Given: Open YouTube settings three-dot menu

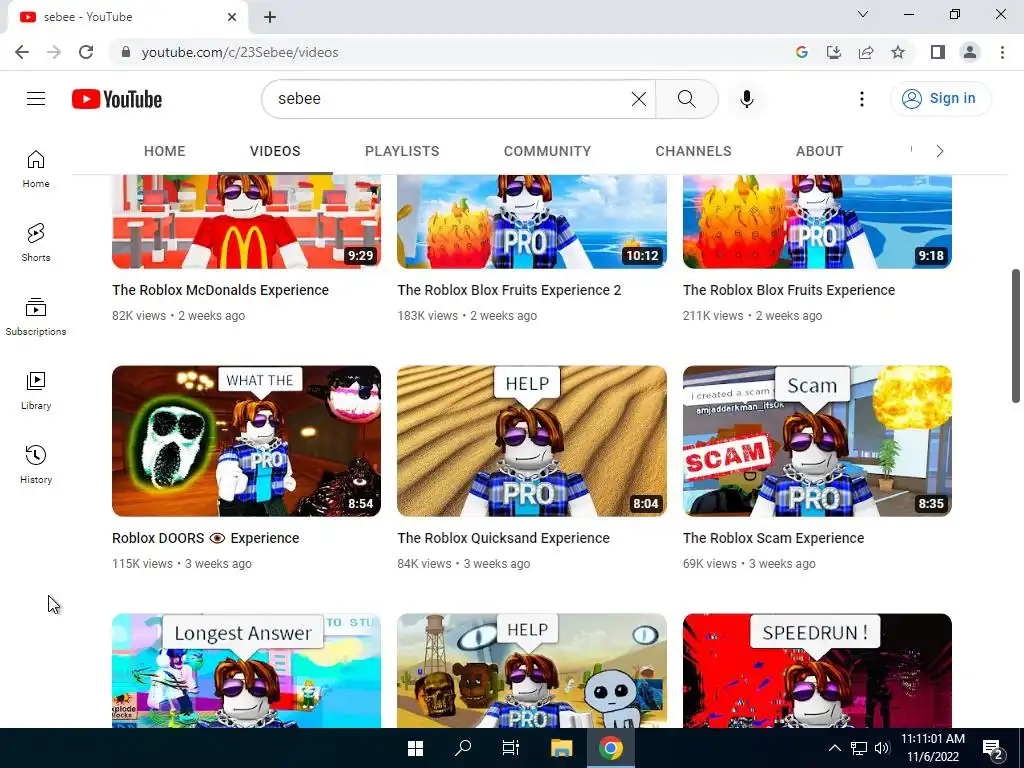Looking at the screenshot, I should (x=861, y=99).
